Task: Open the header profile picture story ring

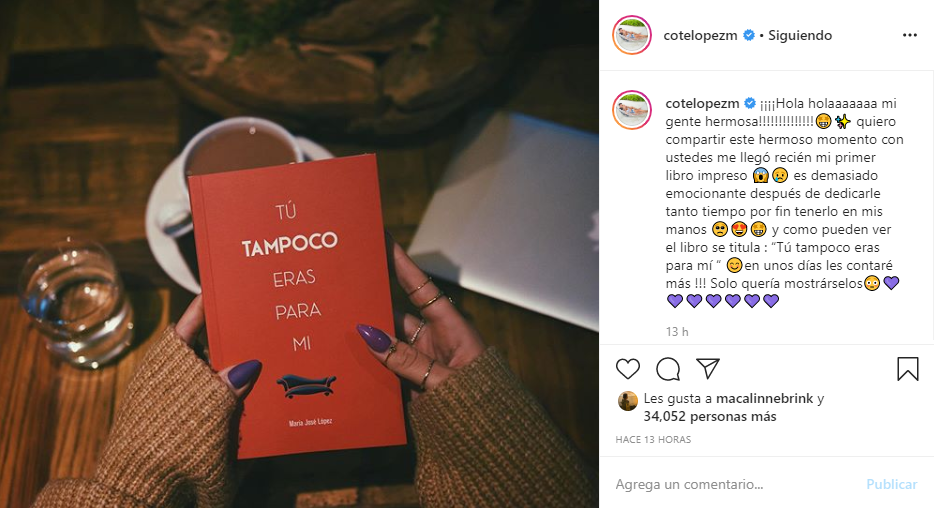Action: click(x=632, y=35)
